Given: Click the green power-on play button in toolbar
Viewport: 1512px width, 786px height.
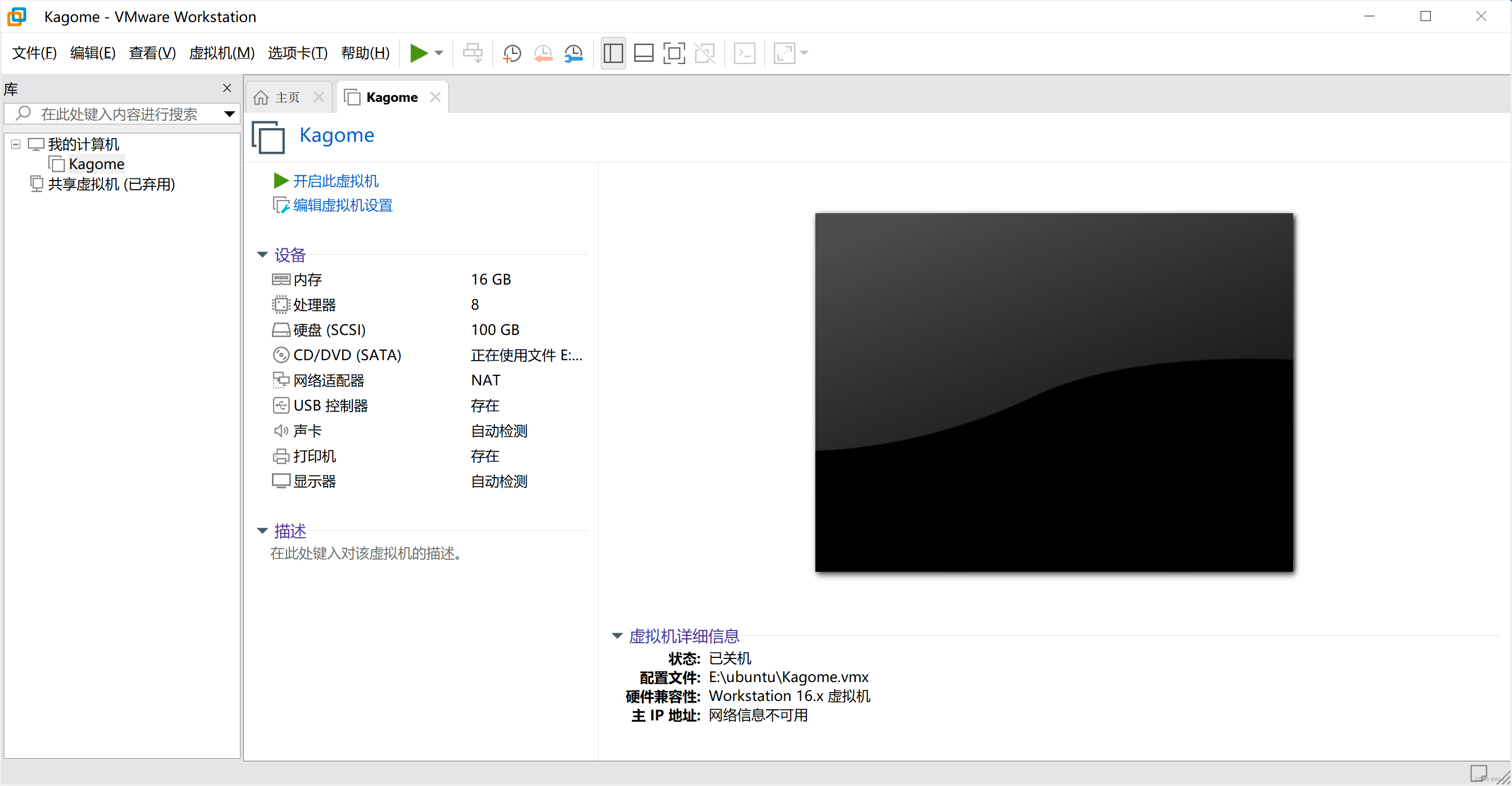Looking at the screenshot, I should coord(418,54).
